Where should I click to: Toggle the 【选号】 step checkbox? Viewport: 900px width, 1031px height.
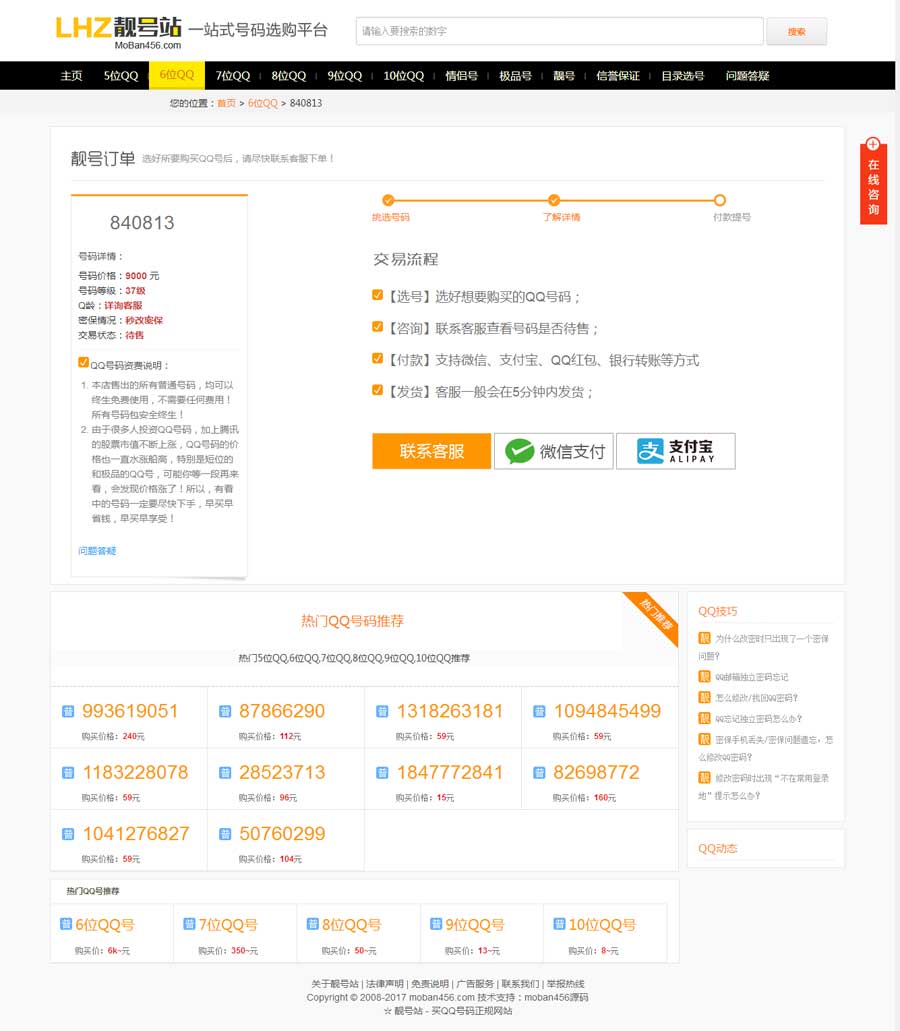click(378, 296)
